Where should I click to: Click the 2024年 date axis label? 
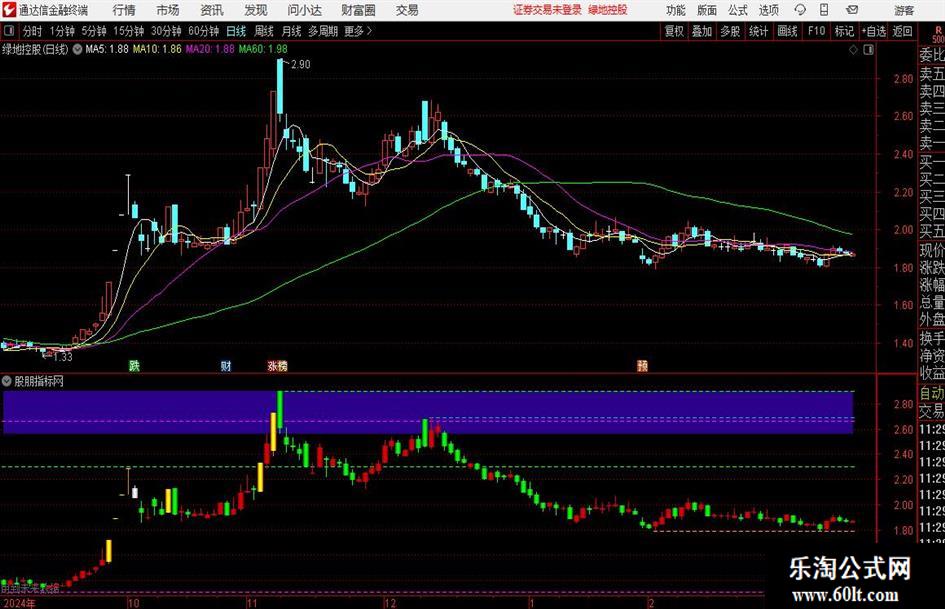tap(19, 603)
